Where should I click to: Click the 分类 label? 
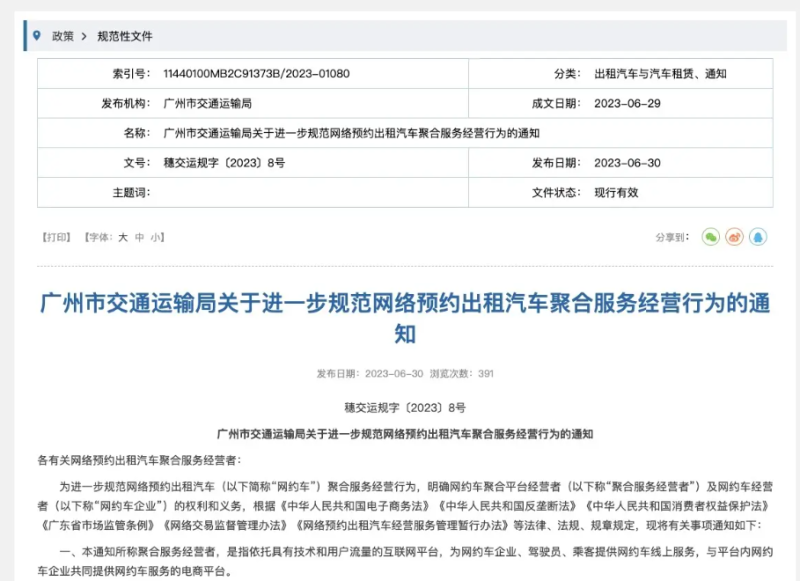point(568,73)
